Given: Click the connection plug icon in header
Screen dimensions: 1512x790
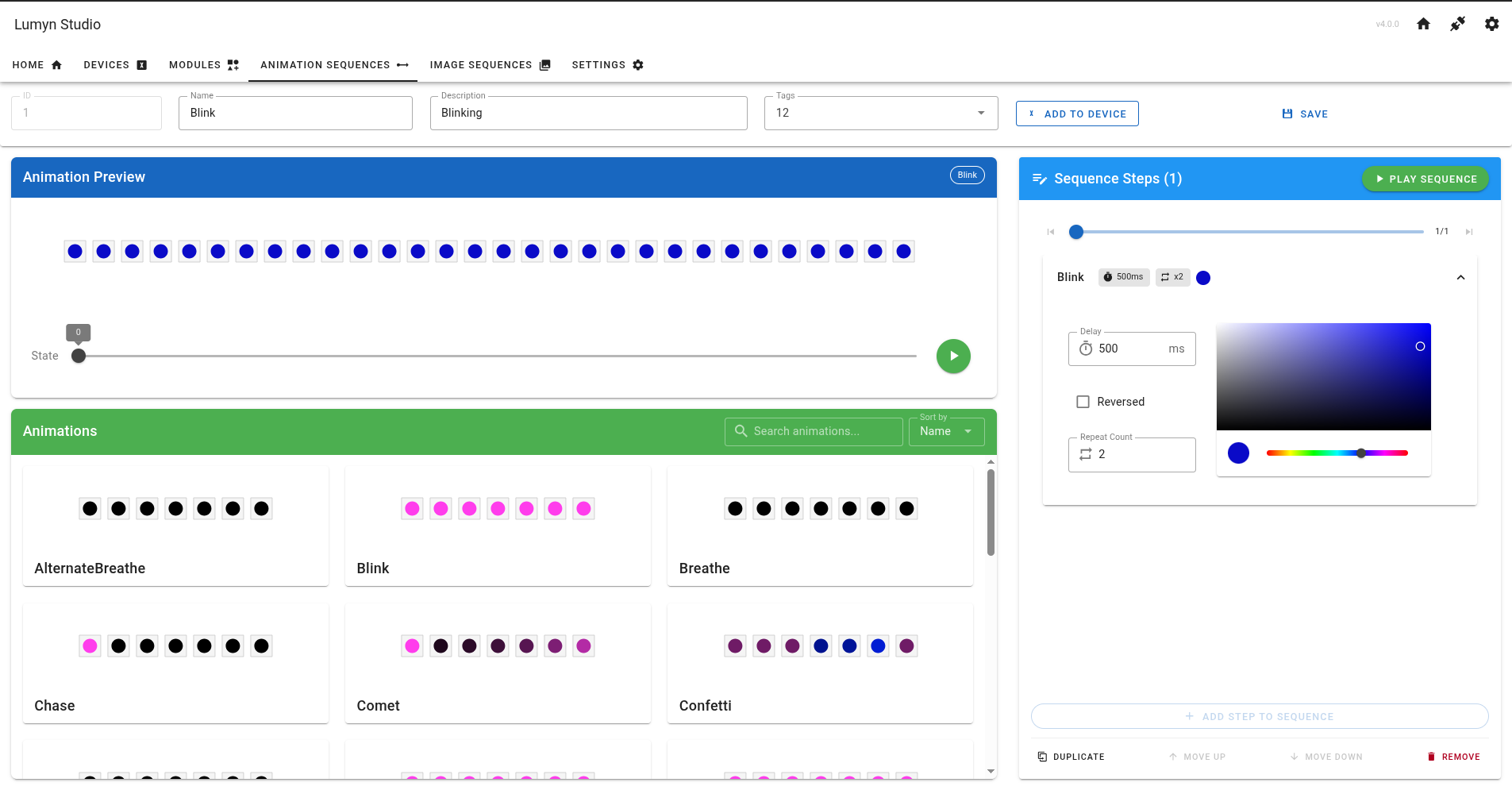Looking at the screenshot, I should point(1457,24).
